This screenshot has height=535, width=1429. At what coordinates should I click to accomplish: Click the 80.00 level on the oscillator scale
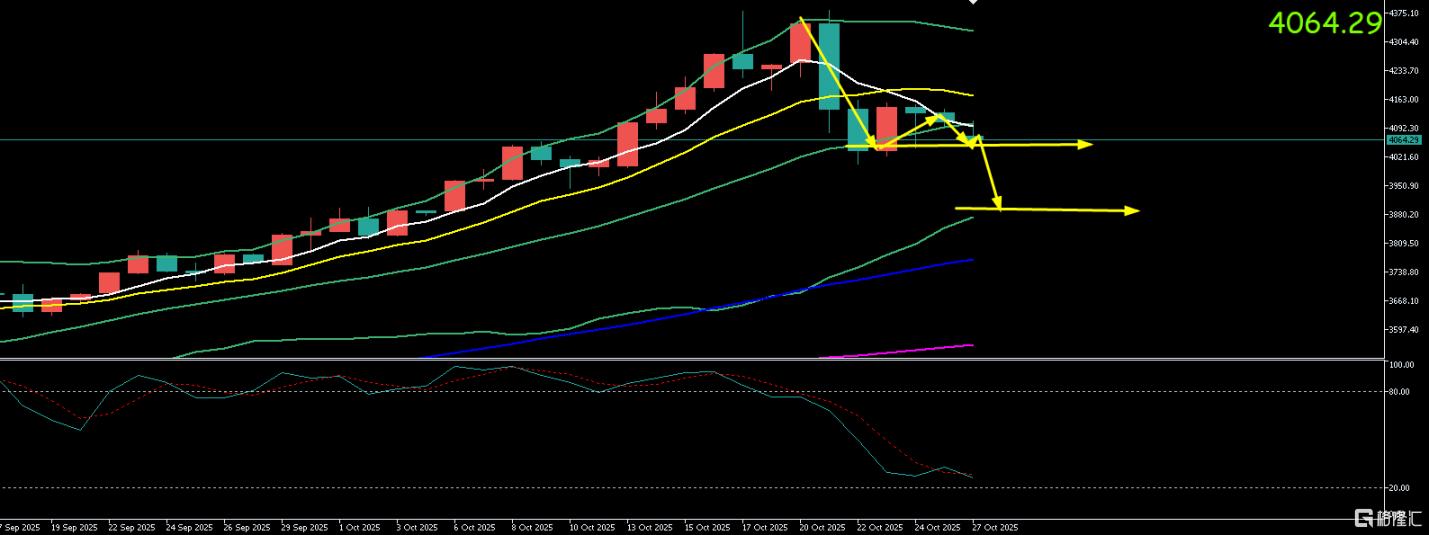click(1399, 392)
